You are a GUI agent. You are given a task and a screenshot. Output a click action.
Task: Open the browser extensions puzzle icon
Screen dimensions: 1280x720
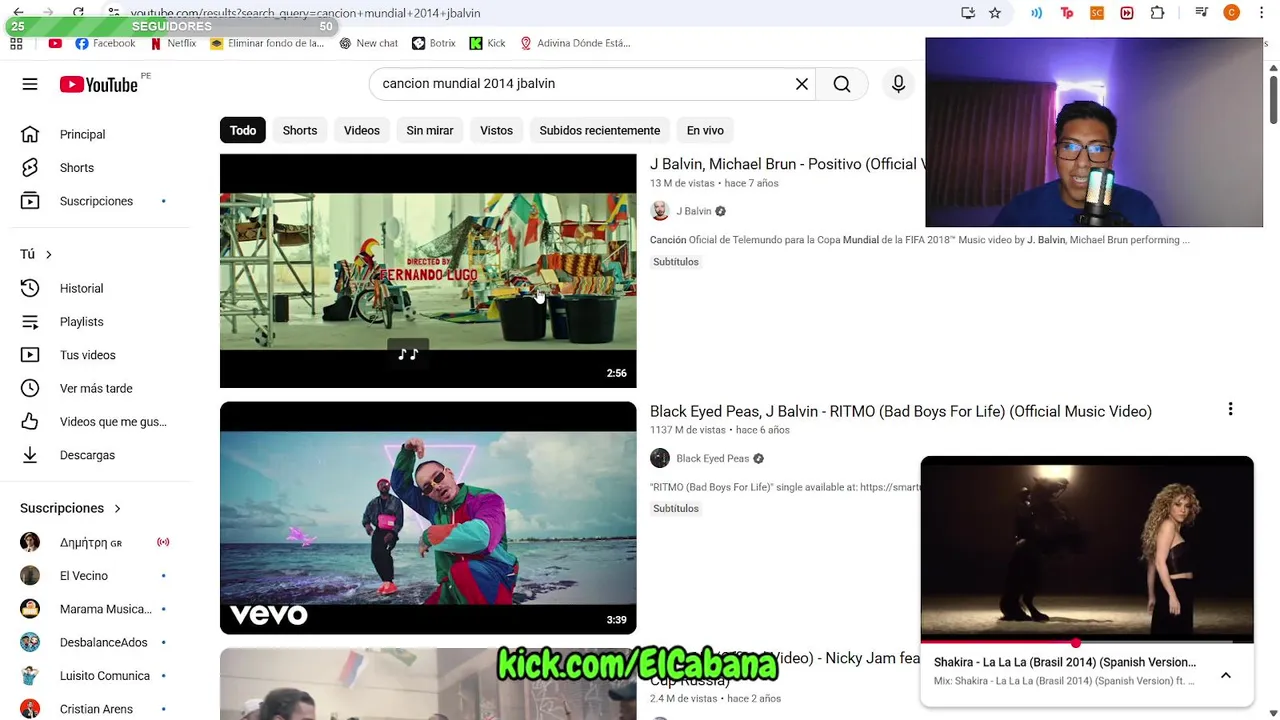tap(1157, 13)
